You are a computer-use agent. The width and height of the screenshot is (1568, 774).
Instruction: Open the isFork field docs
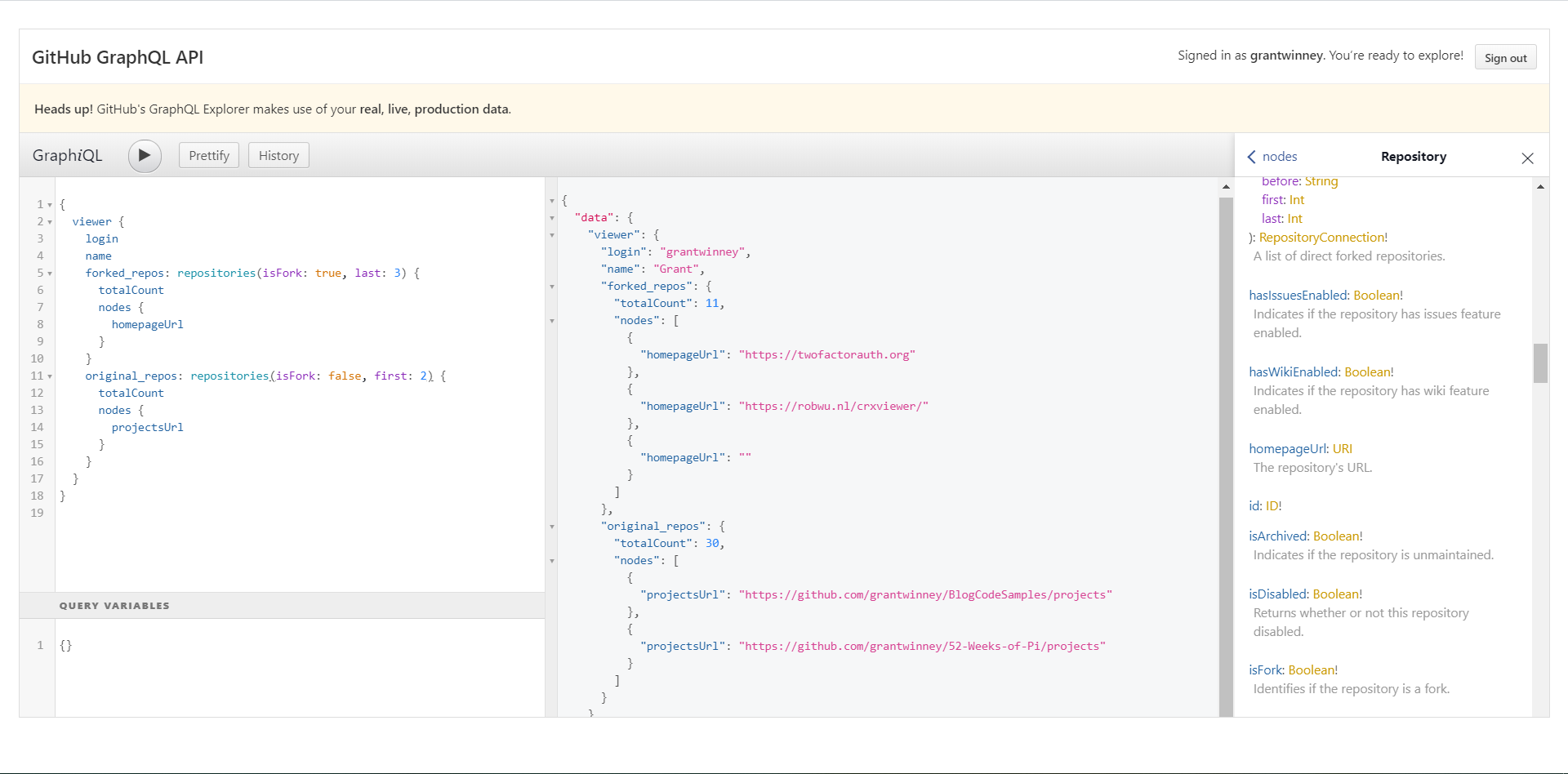click(1266, 670)
